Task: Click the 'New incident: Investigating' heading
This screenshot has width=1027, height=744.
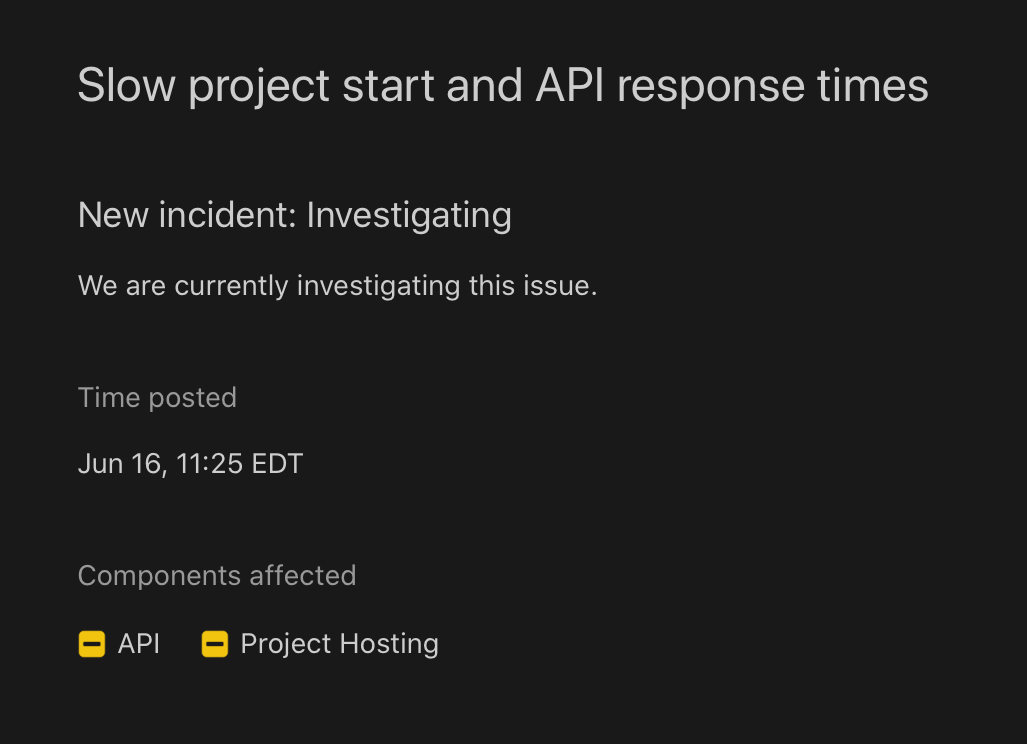Action: click(x=295, y=216)
